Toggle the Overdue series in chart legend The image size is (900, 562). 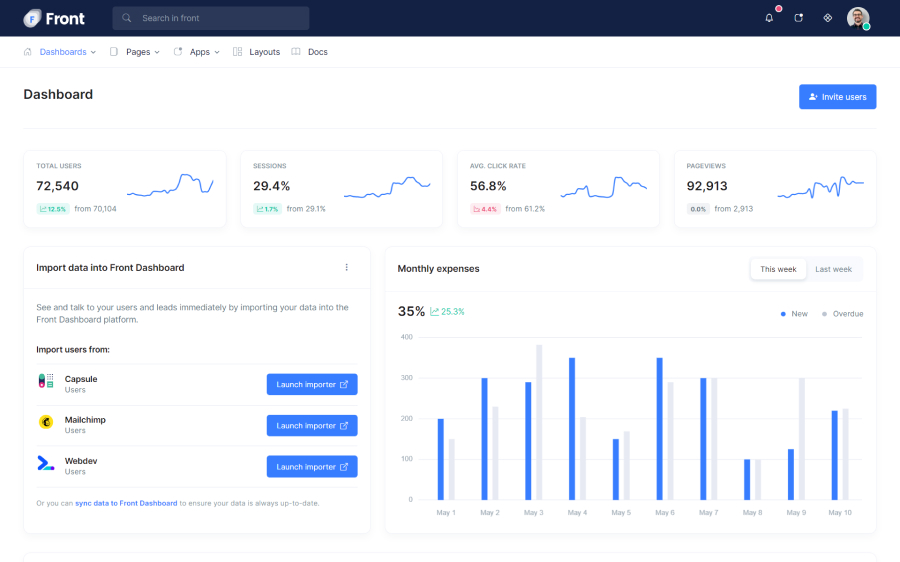842,314
